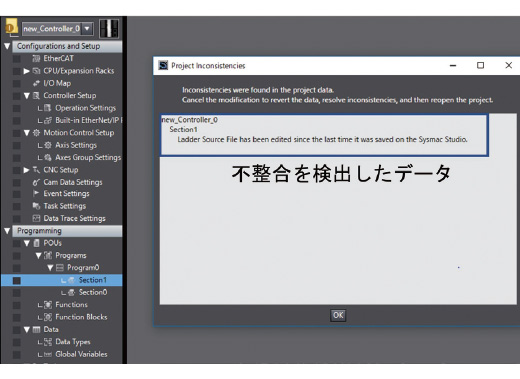Collapse the Programming section

(x=7, y=231)
